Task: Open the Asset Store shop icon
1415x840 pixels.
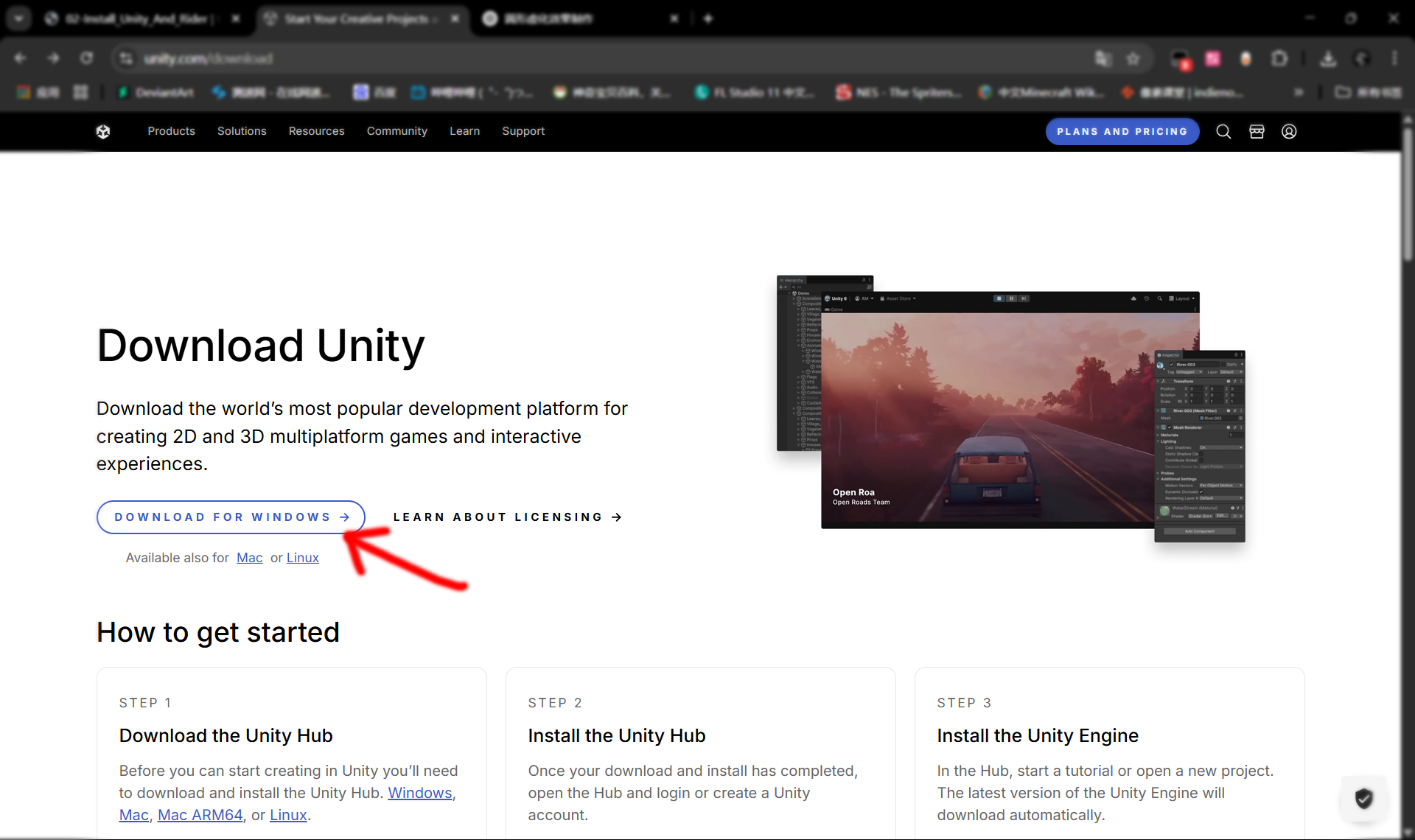Action: point(1257,131)
